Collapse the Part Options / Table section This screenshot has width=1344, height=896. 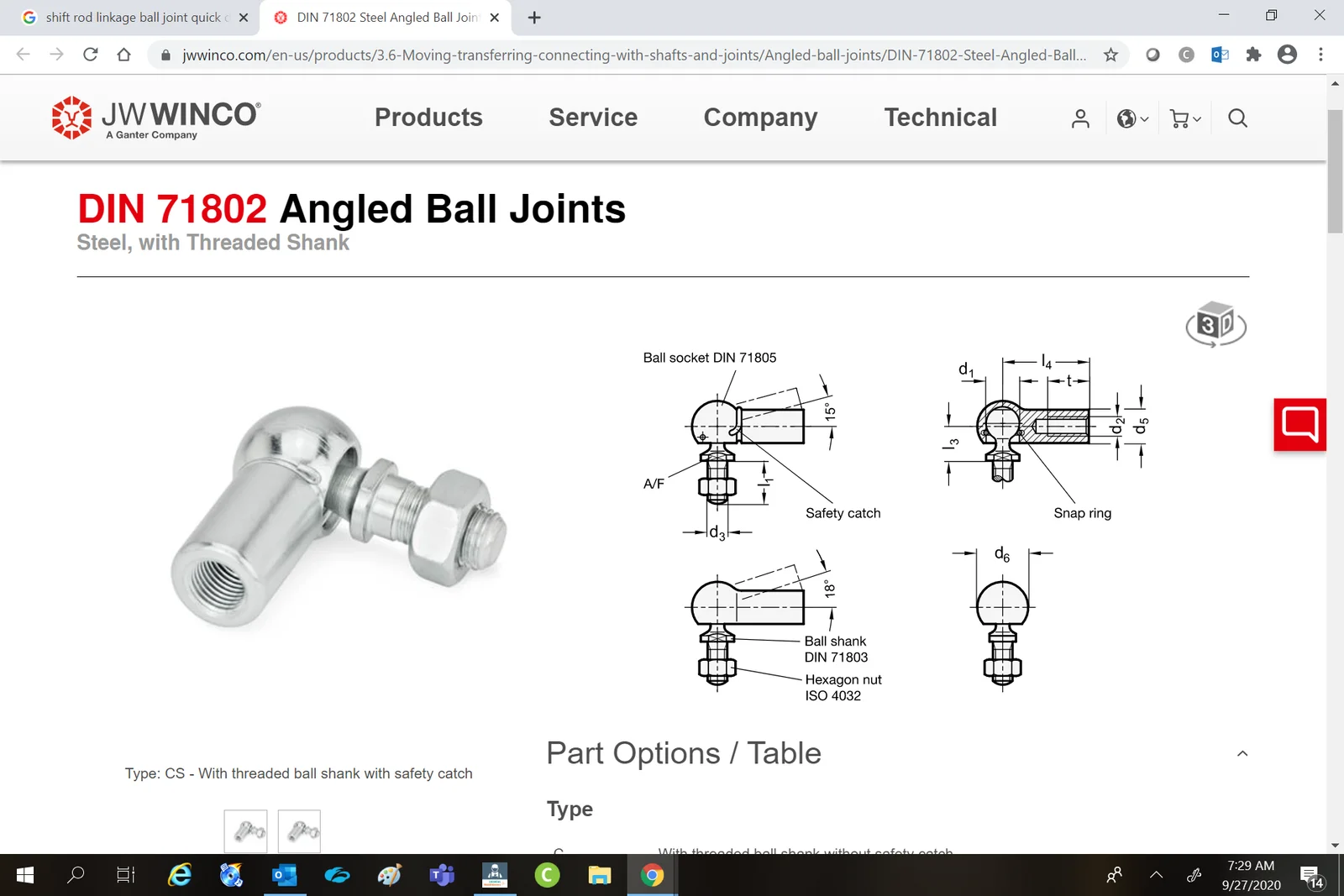pos(1242,753)
